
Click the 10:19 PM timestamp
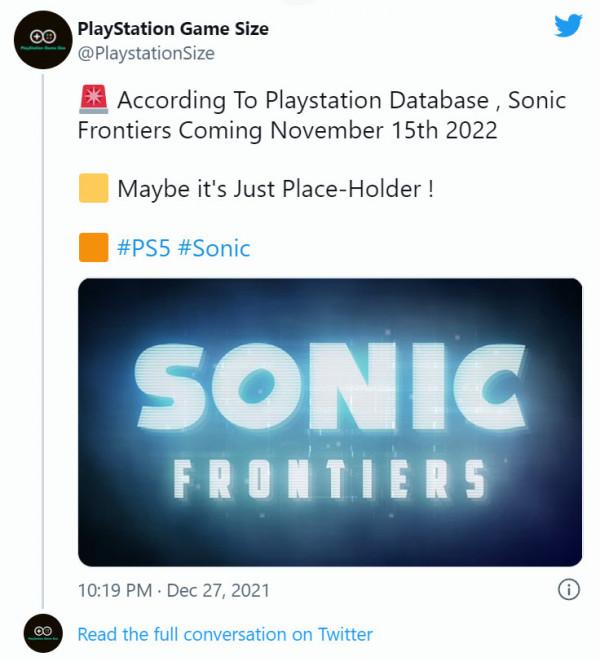click(112, 591)
